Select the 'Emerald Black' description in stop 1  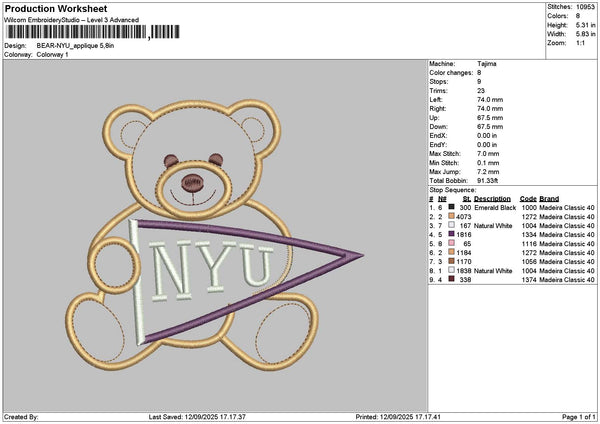tap(495, 207)
